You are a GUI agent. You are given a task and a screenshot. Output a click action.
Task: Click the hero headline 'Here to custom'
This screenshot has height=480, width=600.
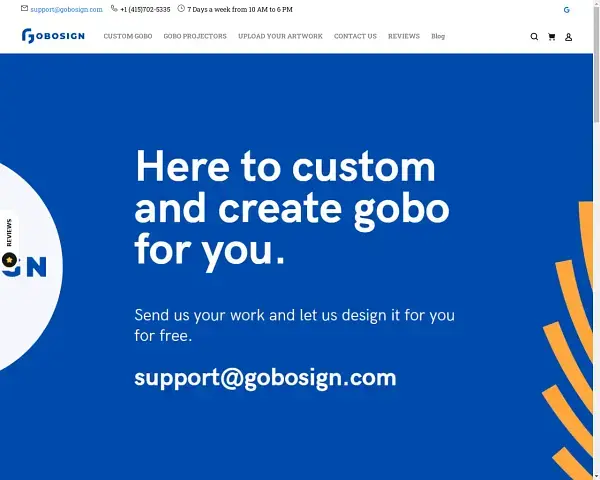(x=285, y=166)
